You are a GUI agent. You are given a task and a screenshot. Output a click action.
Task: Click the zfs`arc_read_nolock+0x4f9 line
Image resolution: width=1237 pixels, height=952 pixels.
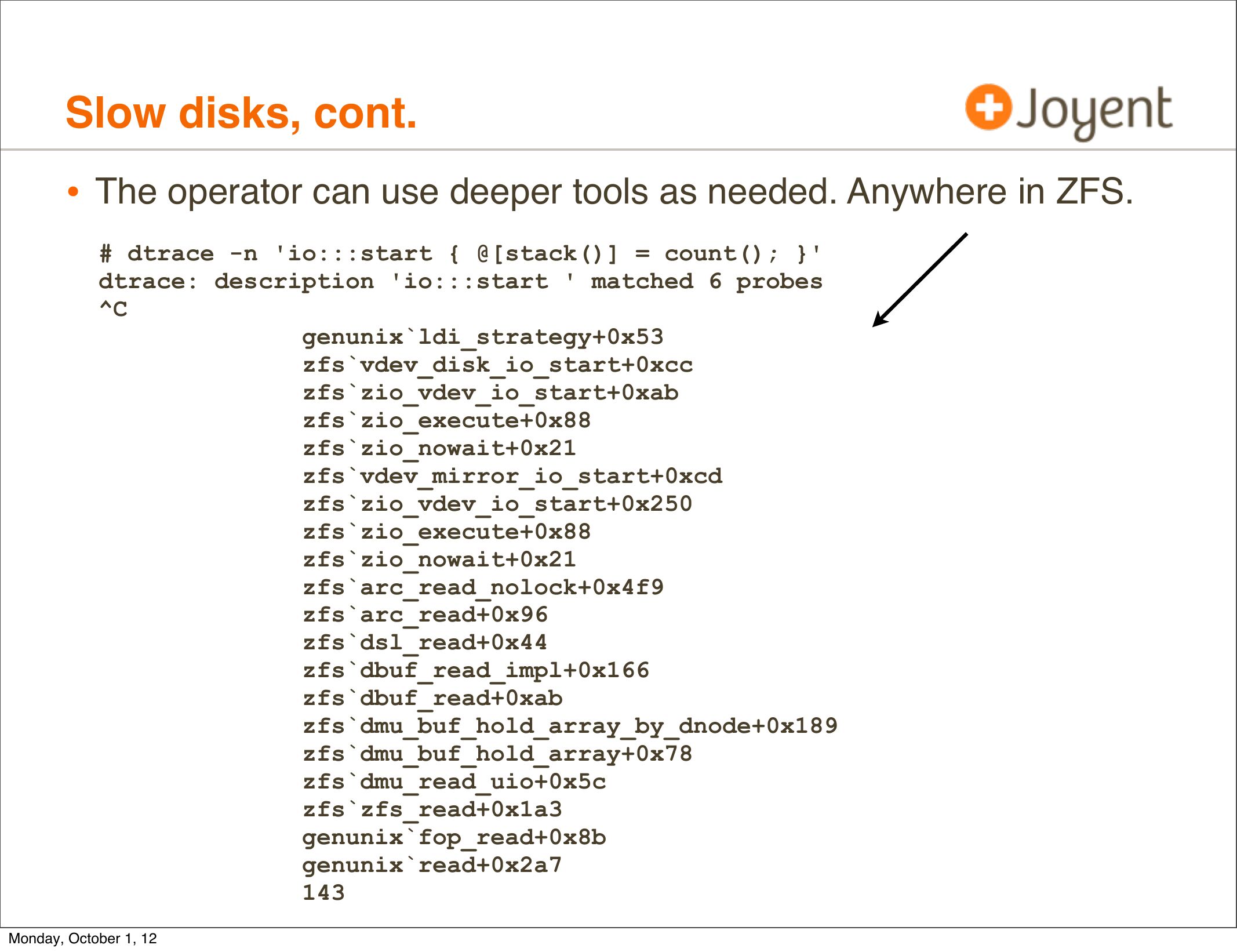(483, 587)
